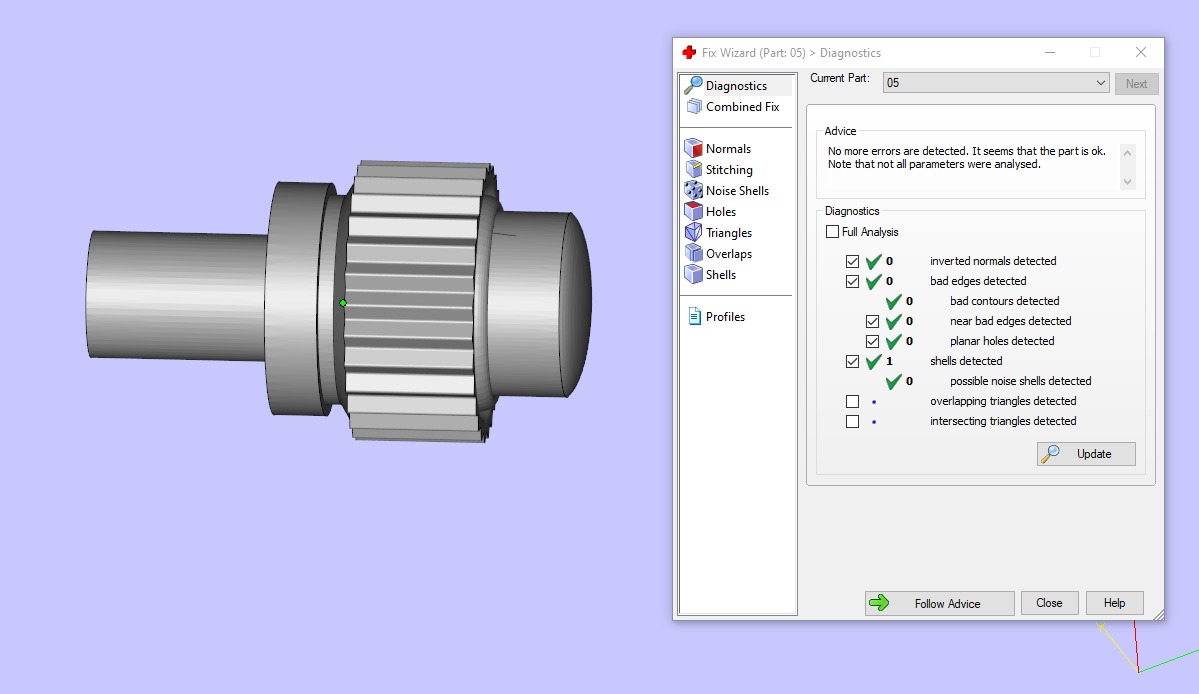
Task: Uncheck planar holes detected checkbox
Action: (872, 341)
